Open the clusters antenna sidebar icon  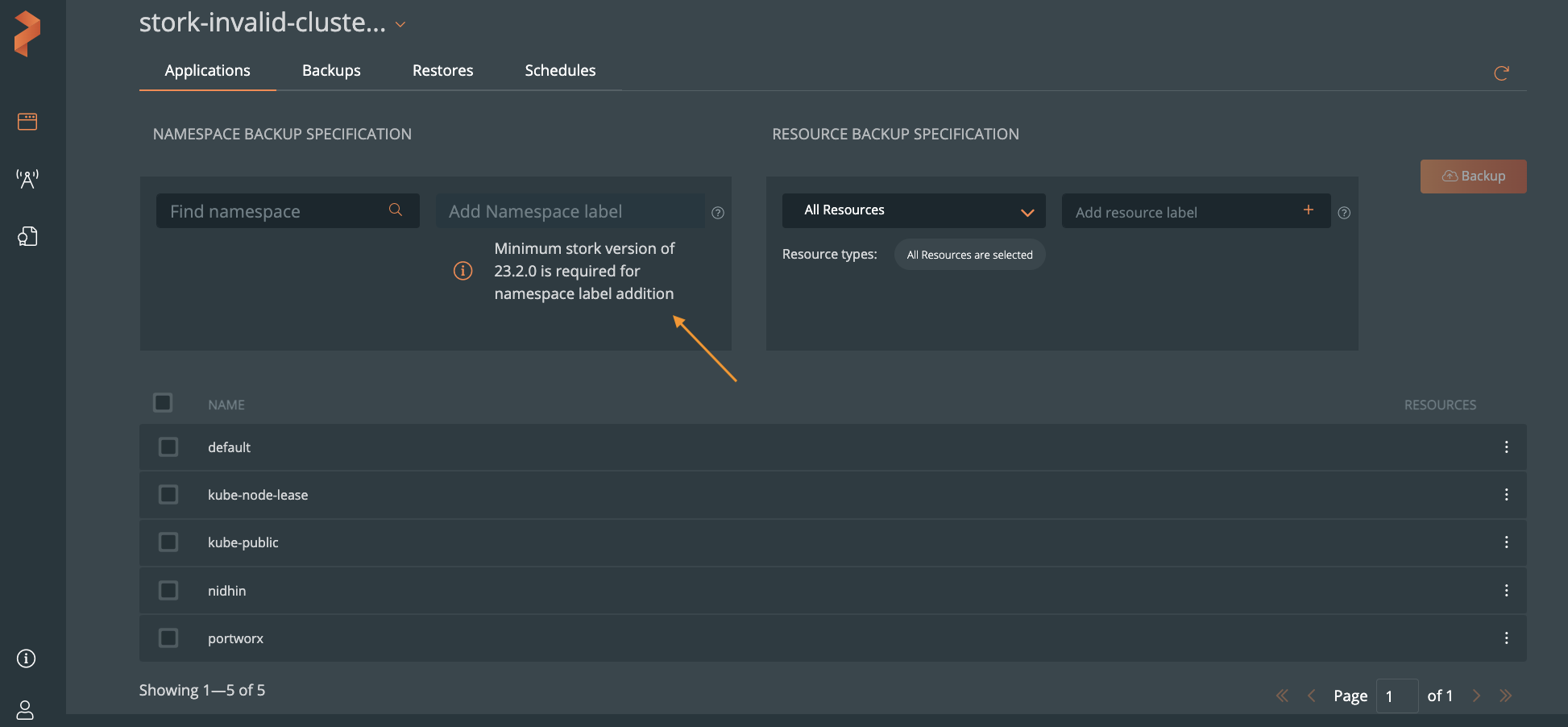pyautogui.click(x=27, y=178)
